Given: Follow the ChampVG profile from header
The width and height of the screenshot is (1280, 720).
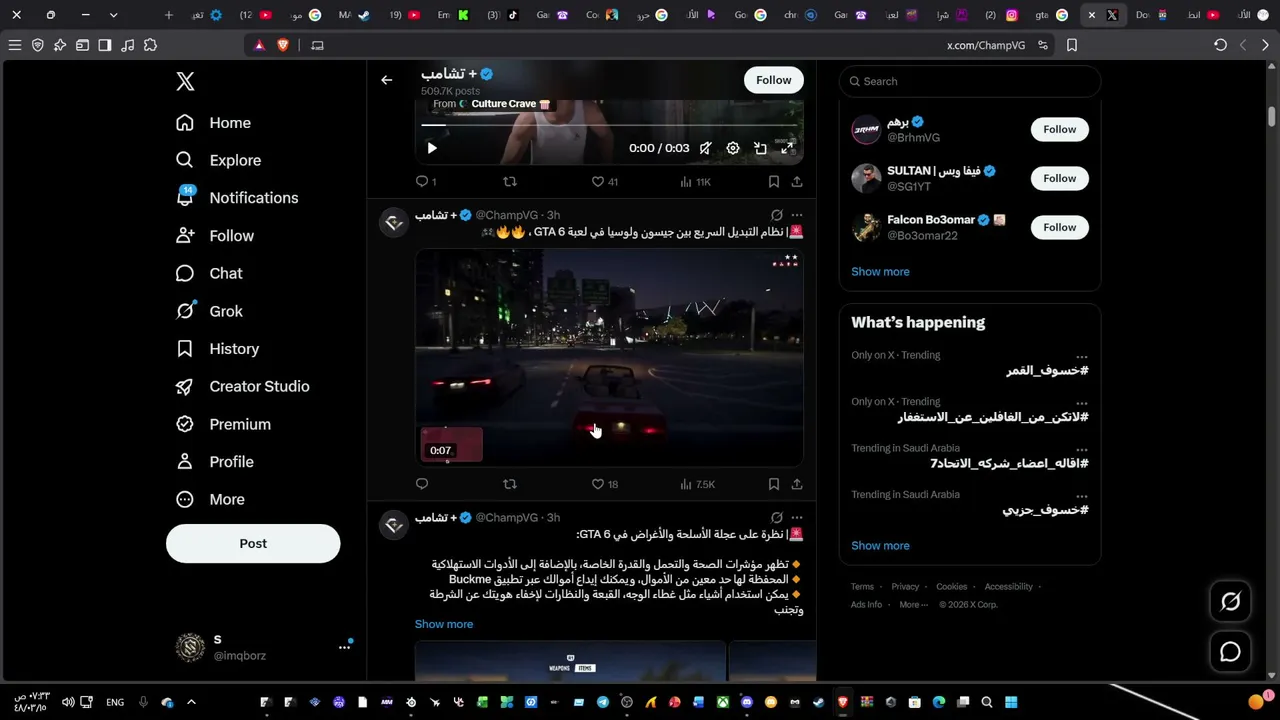Looking at the screenshot, I should [x=773, y=80].
